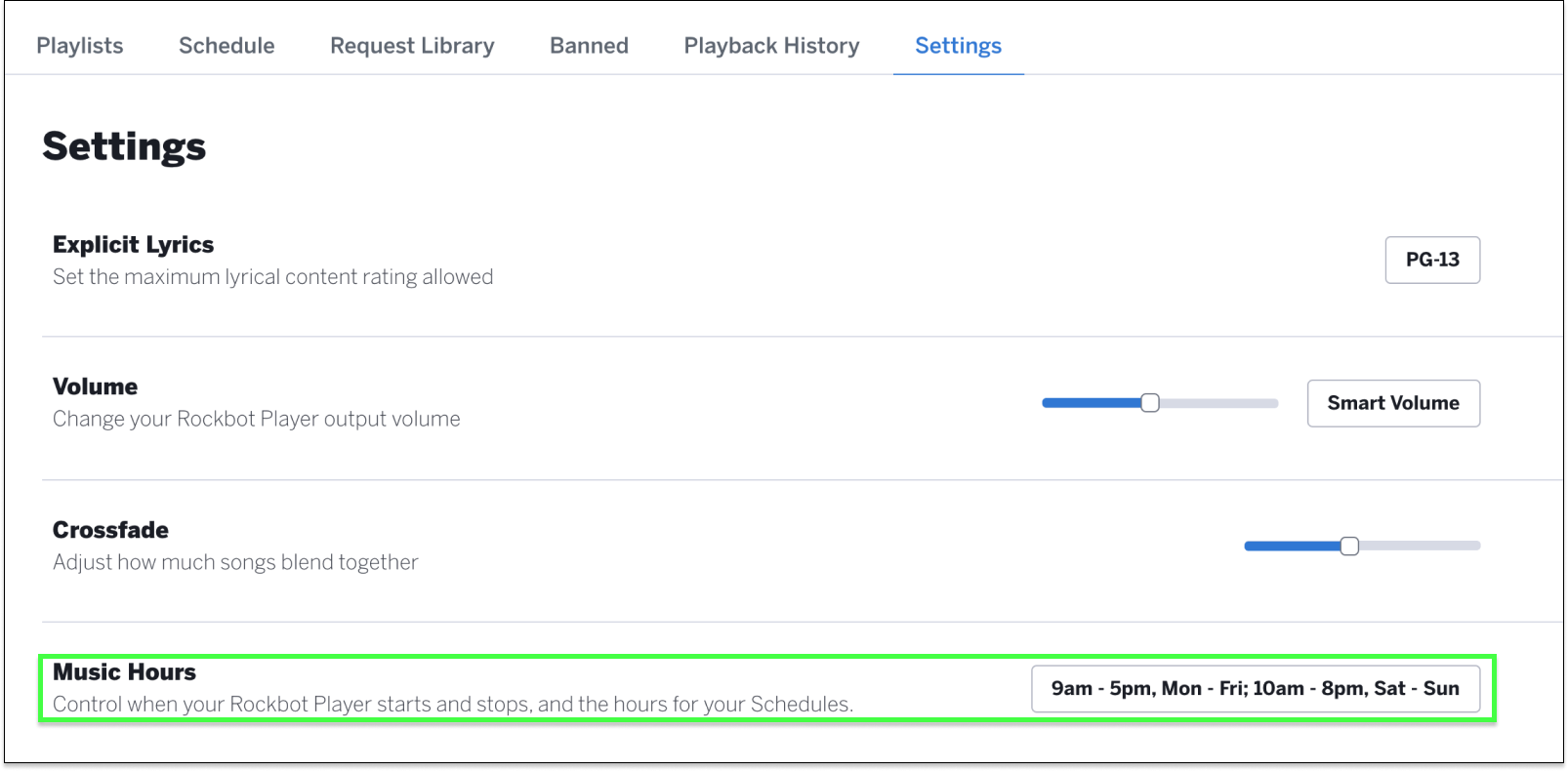Click the Crossfade slider handle
The height and width of the screenshot is (771, 1568).
coord(1349,546)
